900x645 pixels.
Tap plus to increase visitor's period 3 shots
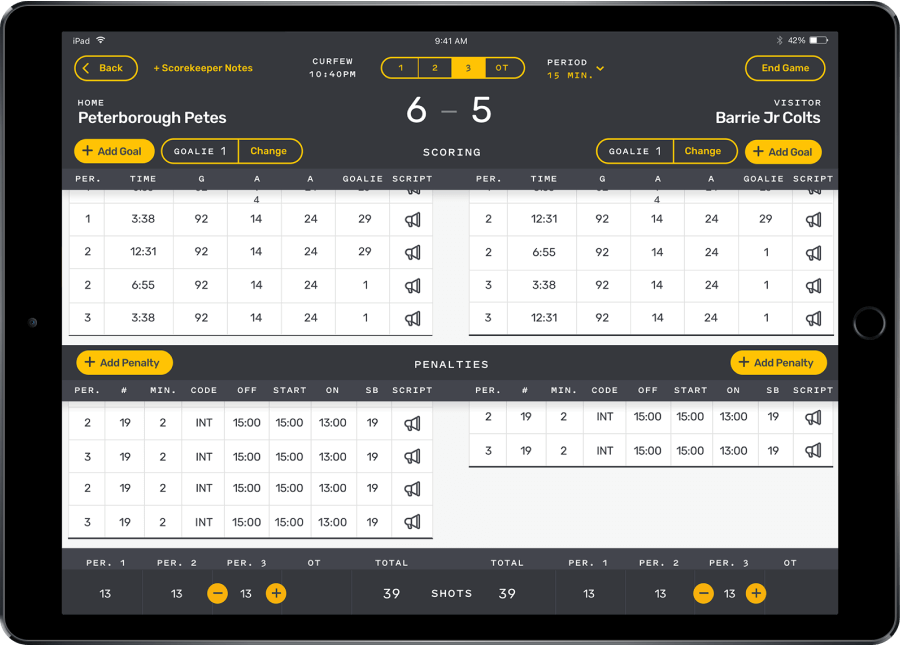click(755, 593)
